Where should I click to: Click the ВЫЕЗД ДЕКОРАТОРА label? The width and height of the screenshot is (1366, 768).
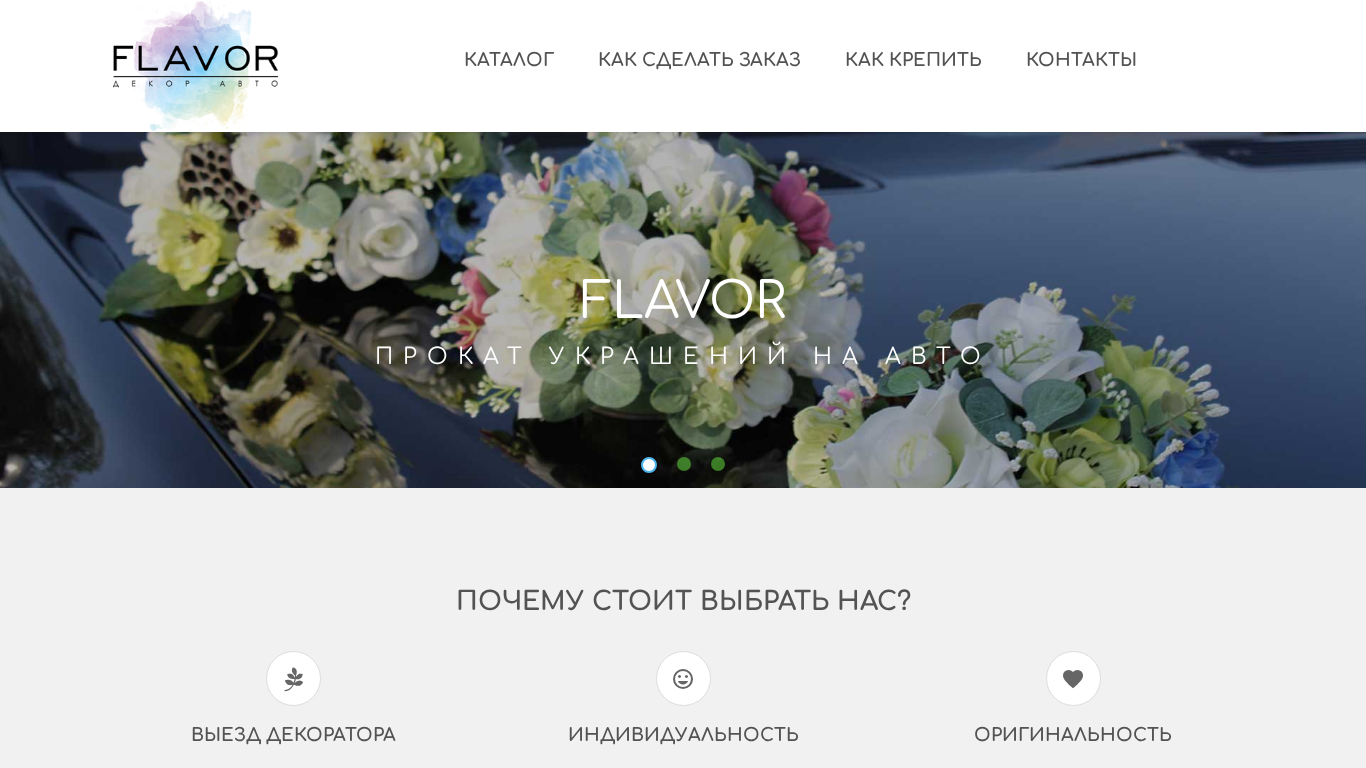click(293, 735)
